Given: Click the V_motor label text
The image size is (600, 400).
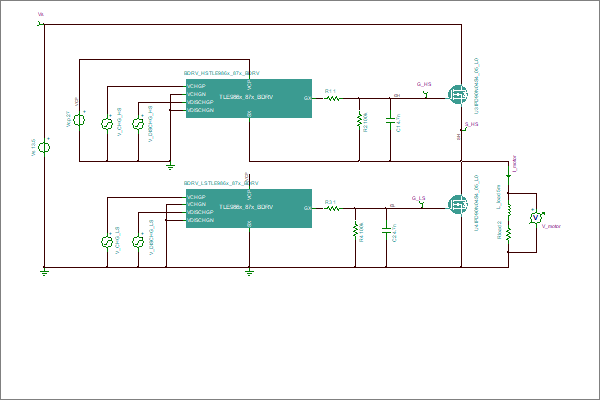Looking at the screenshot, I should click(x=551, y=226).
